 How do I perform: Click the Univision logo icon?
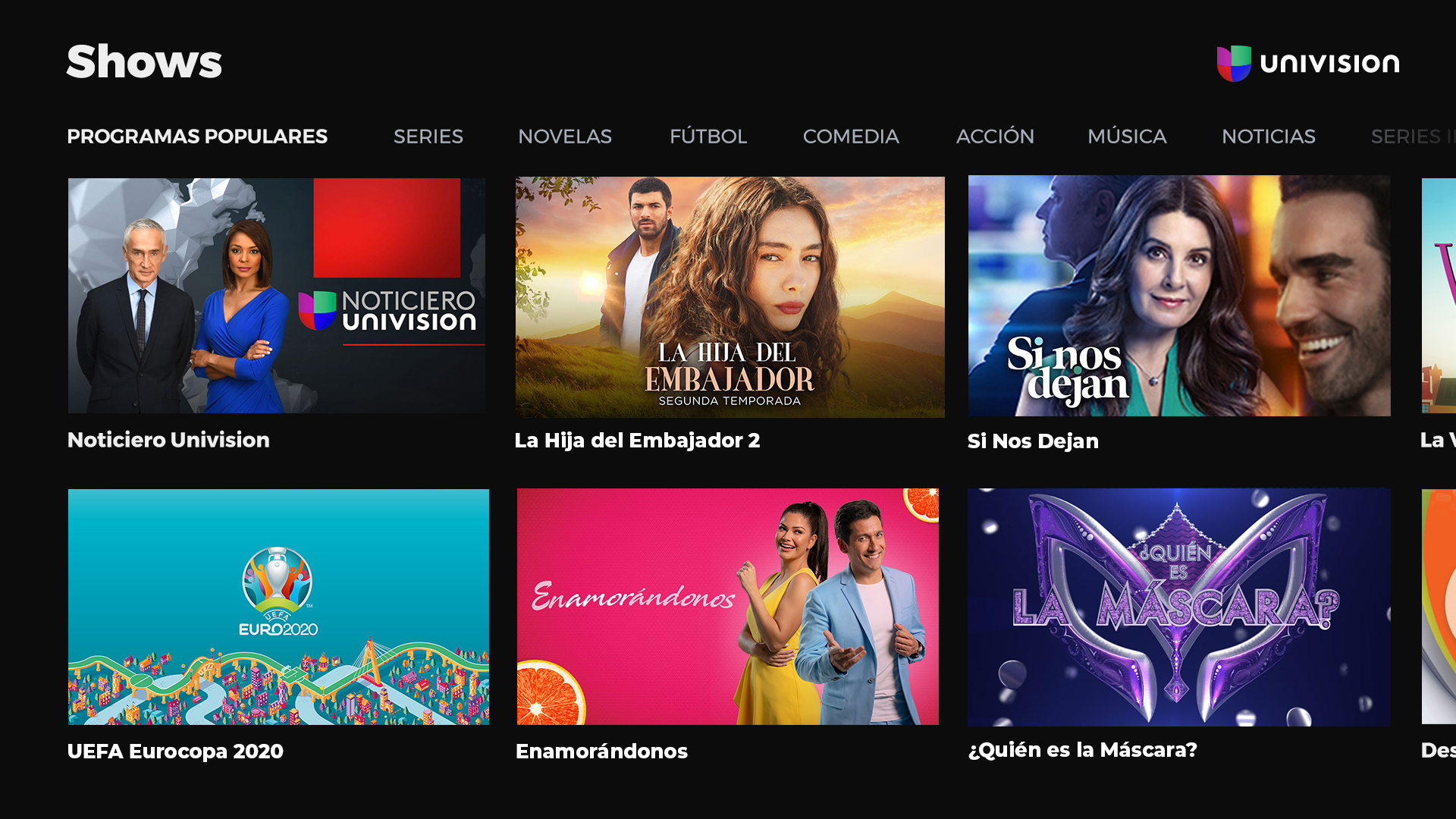pos(1234,63)
